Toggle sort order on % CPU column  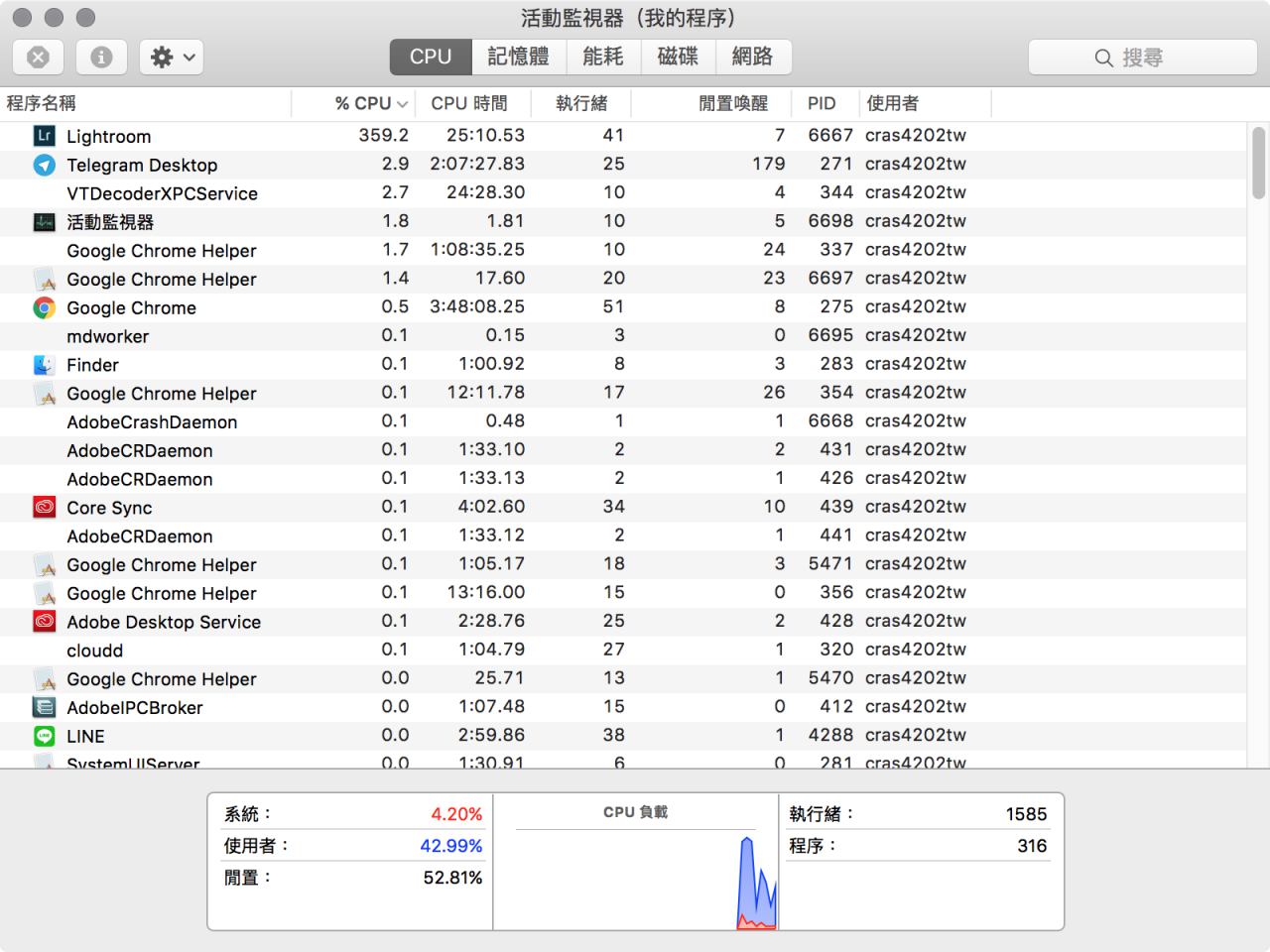pos(370,103)
